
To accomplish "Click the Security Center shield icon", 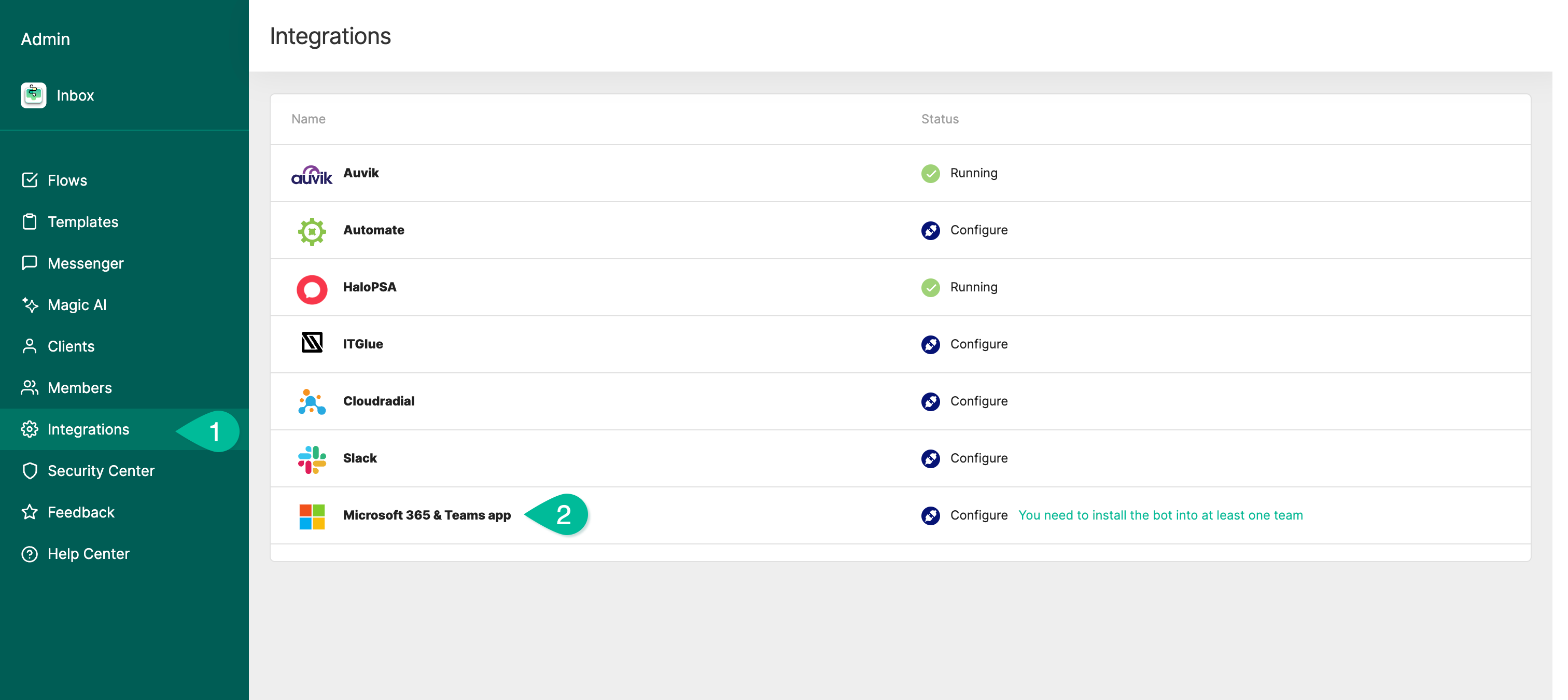I will (29, 470).
